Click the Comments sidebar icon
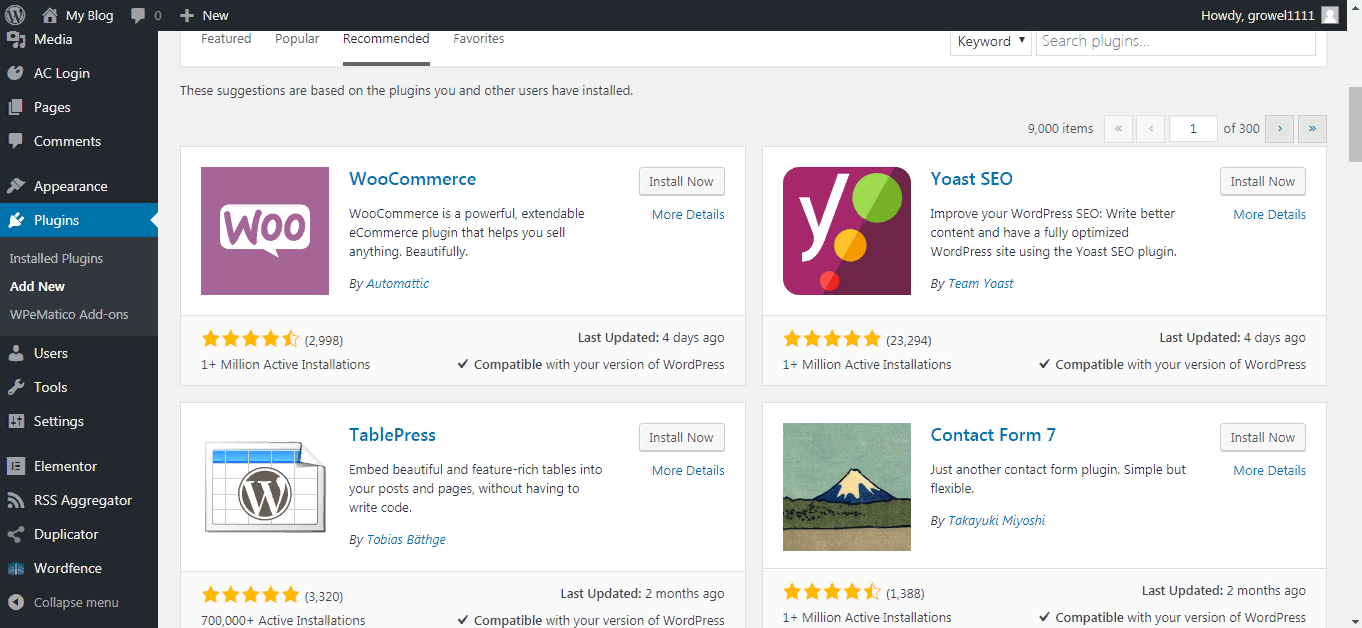 pos(15,141)
